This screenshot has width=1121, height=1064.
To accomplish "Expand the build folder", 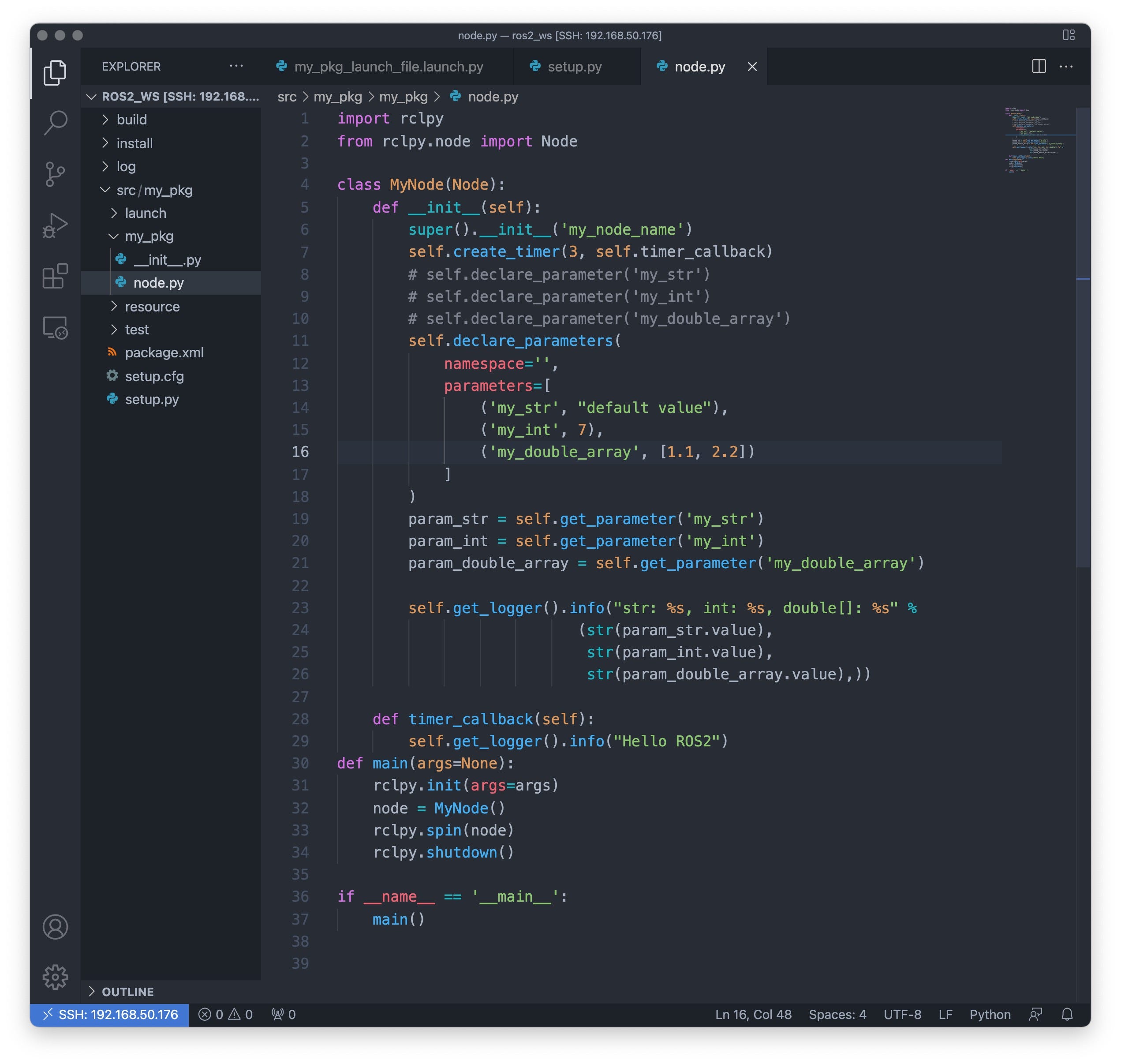I will pos(131,120).
